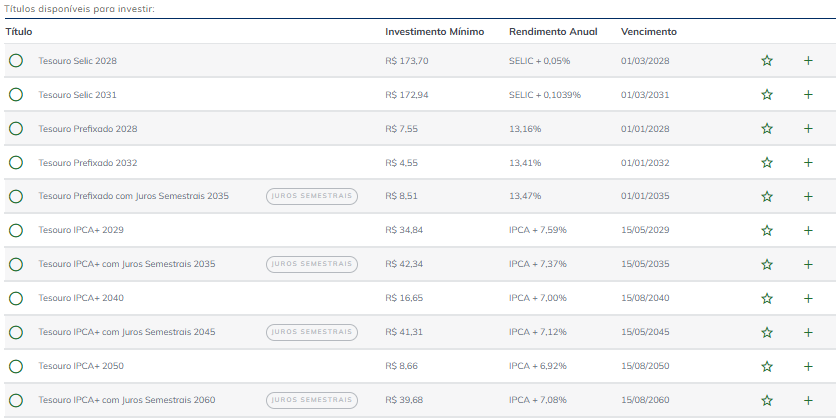Click plus for Tesouro Prefixado 2032
This screenshot has width=839, height=419.
808,162
